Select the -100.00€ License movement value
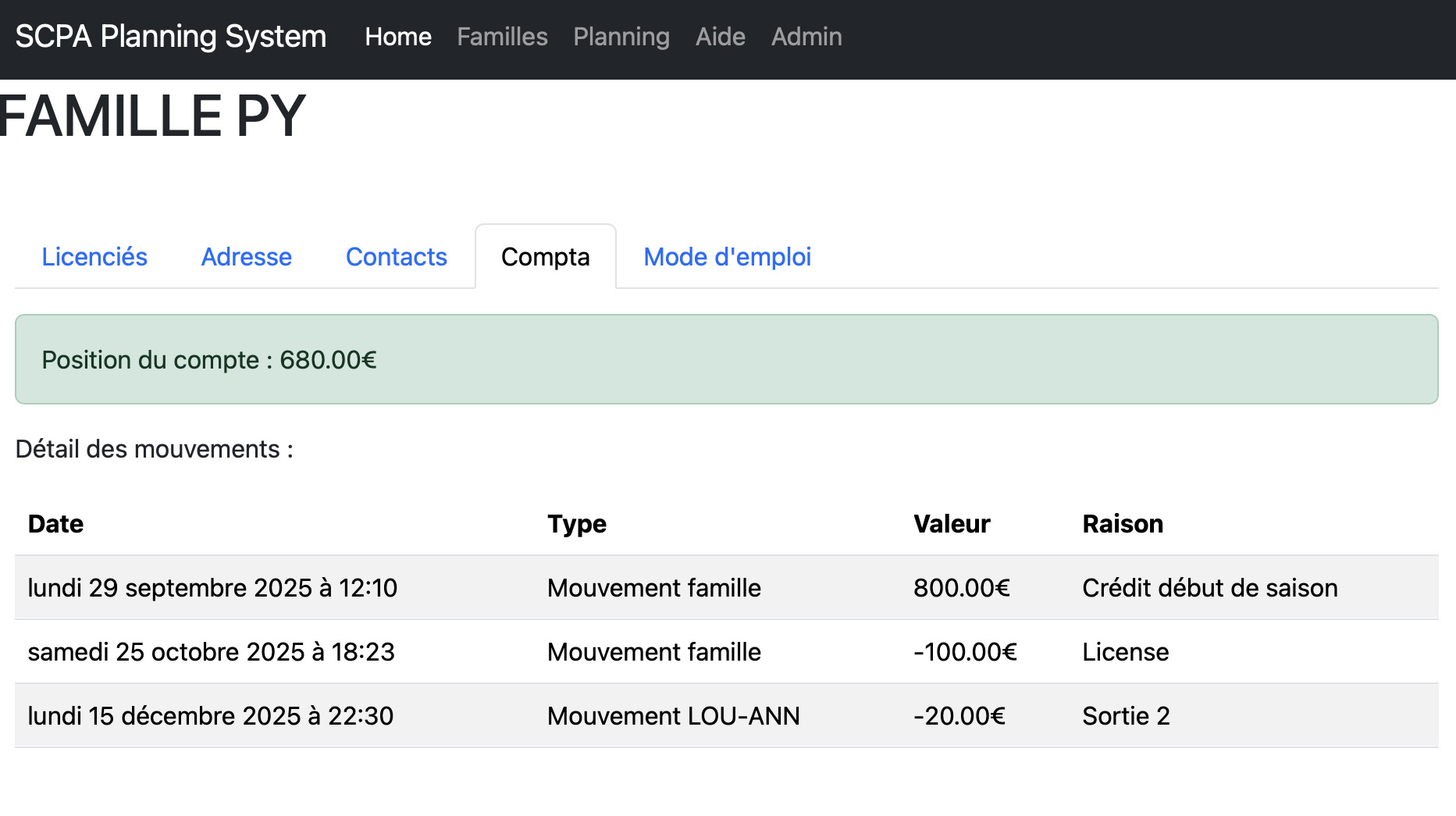The width and height of the screenshot is (1456, 816). pyautogui.click(x=965, y=651)
